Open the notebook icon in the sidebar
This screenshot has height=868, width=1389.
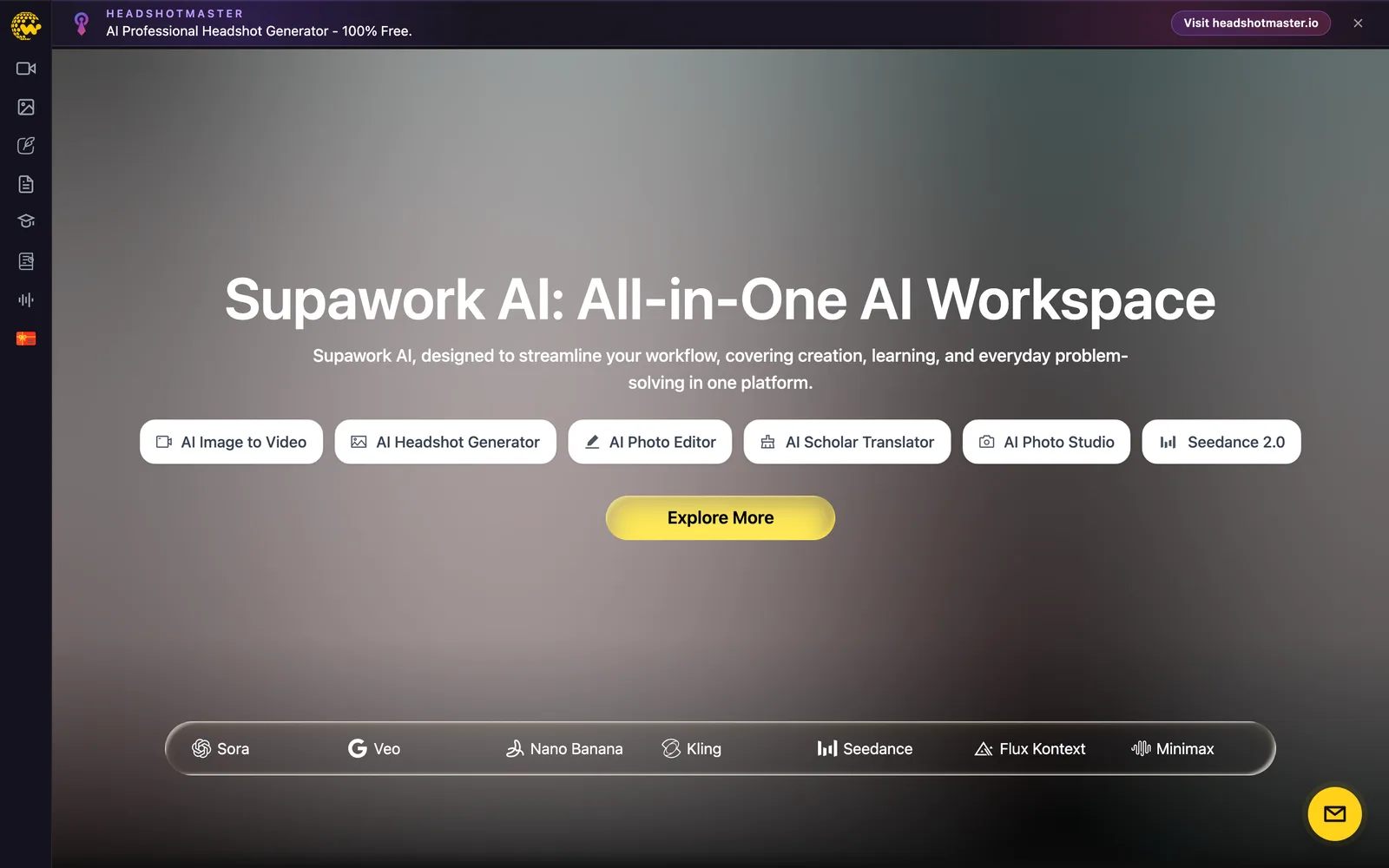coord(26,261)
